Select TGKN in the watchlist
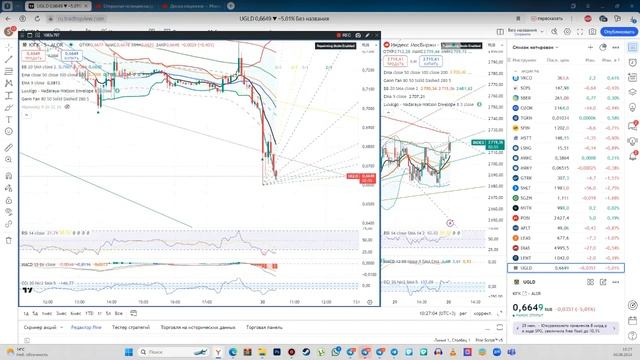This screenshot has height=360, width=640. [566, 118]
